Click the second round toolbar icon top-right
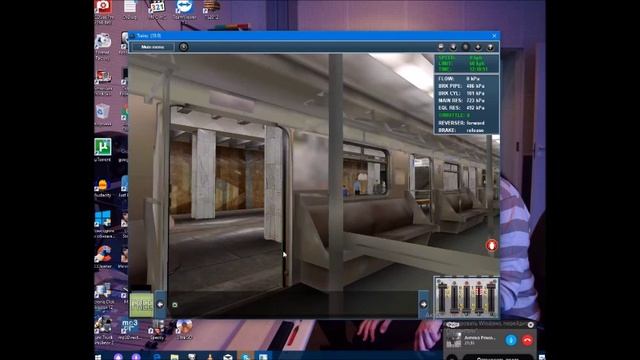640x360 pixels. pyautogui.click(x=453, y=47)
